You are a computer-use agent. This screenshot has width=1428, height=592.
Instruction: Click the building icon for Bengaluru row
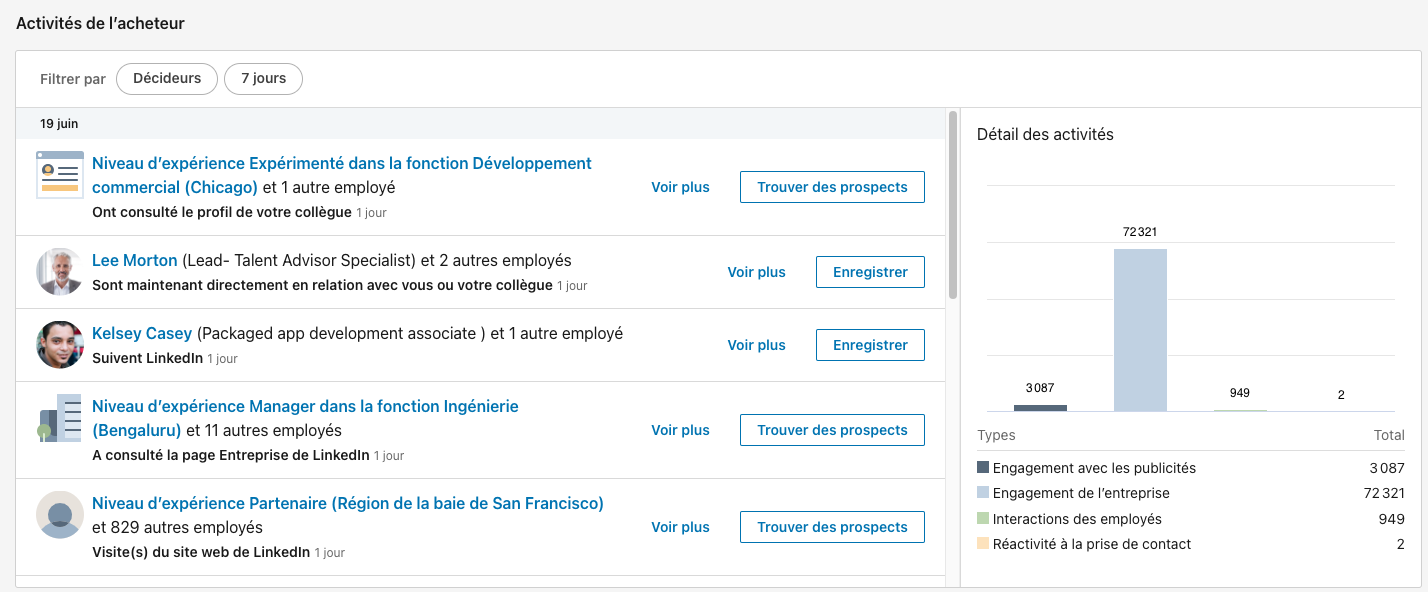(60, 418)
